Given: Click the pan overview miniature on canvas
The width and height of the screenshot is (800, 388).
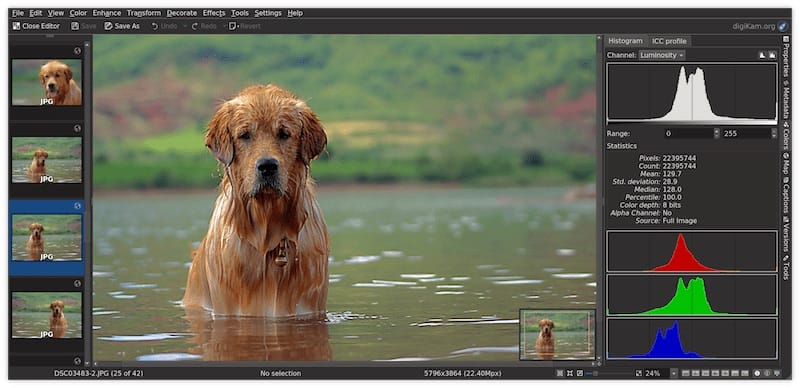Looking at the screenshot, I should 557,334.
